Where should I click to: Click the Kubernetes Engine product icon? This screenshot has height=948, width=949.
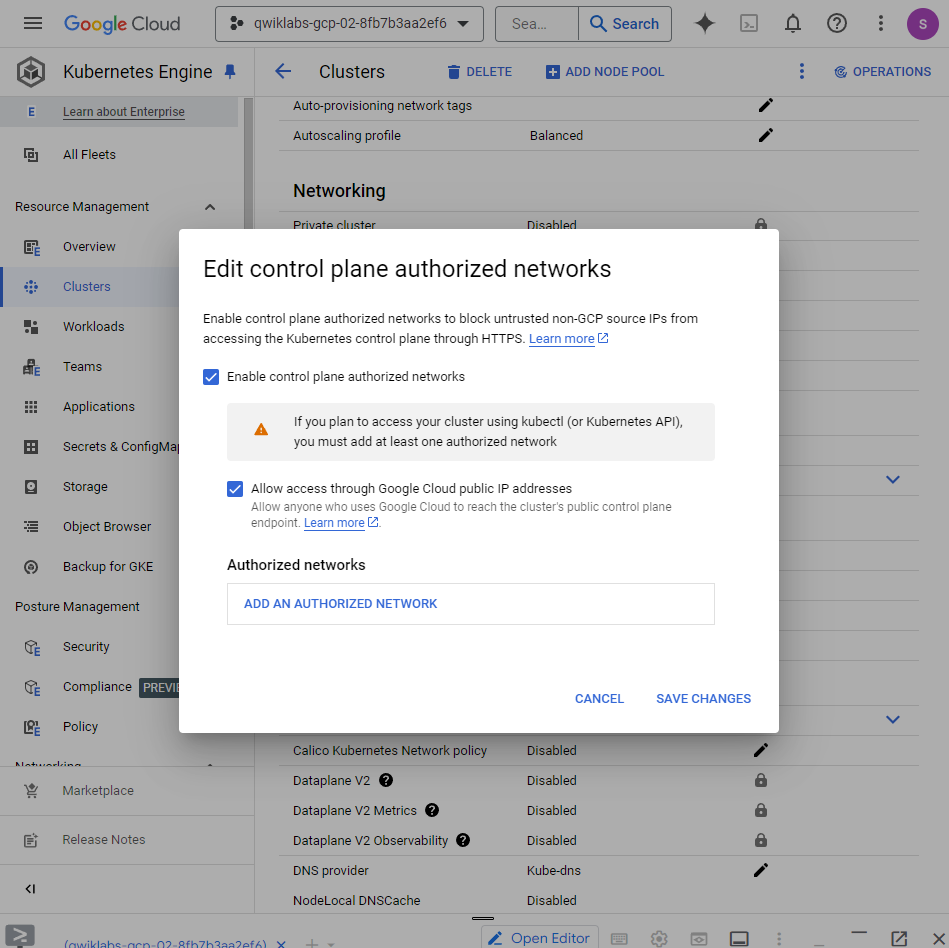point(31,71)
